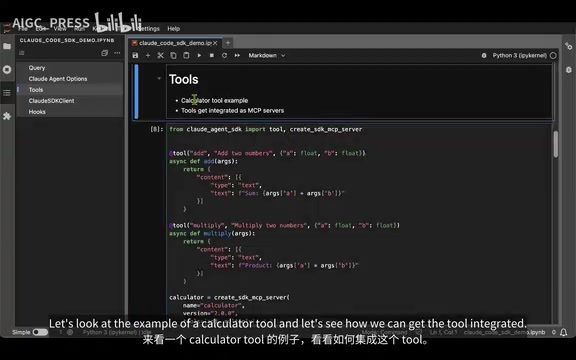The width and height of the screenshot is (576, 360).
Task: Open the right sidebar debugger icon
Action: coord(569,70)
